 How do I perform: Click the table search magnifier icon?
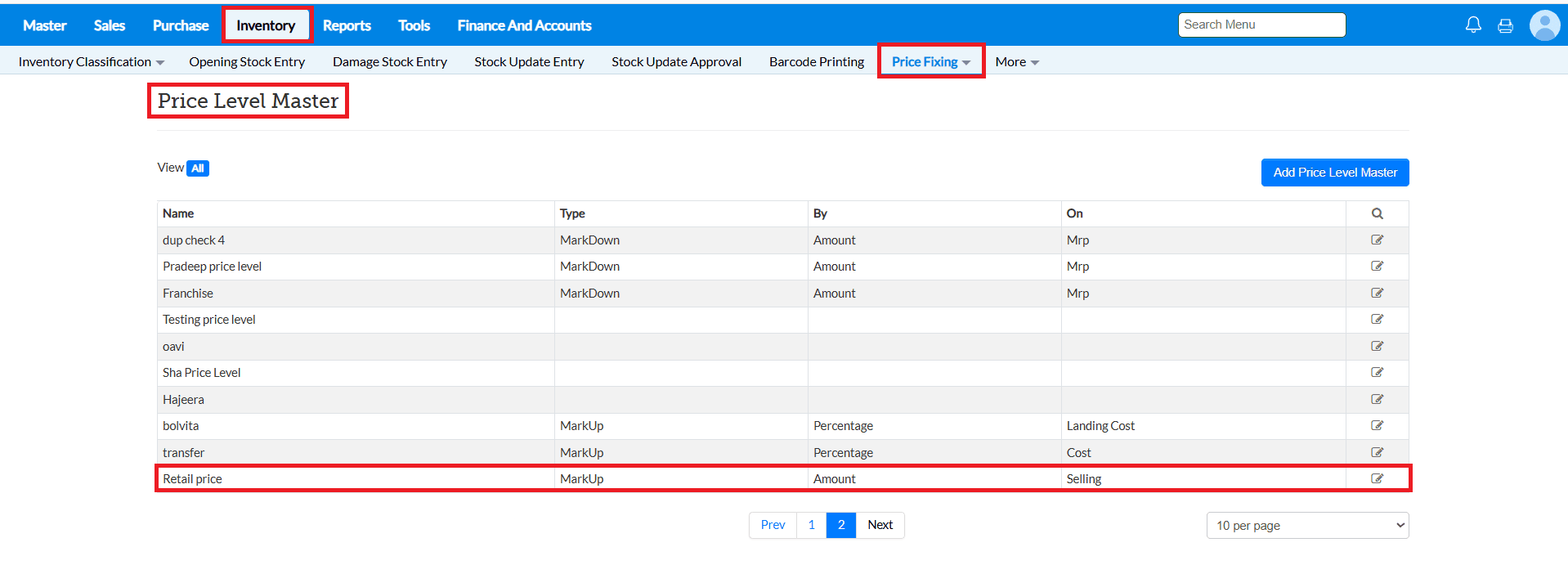coord(1377,213)
